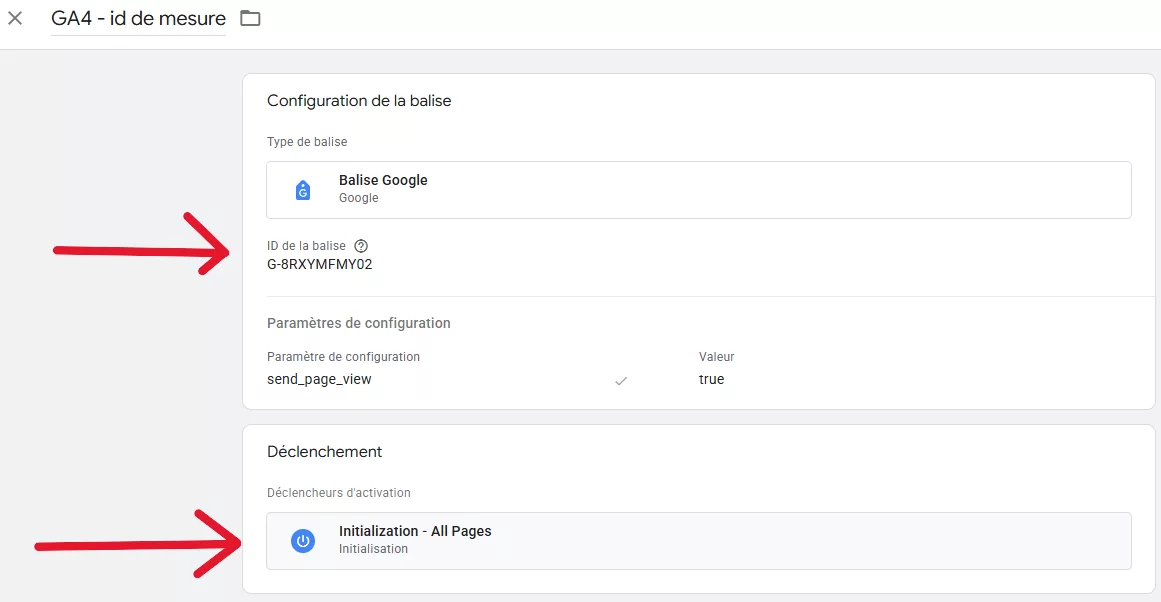Viewport: 1161px width, 602px height.
Task: Click the close X icon at top left
Action: point(15,17)
